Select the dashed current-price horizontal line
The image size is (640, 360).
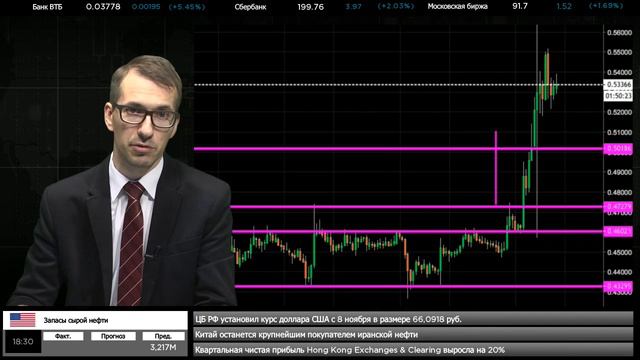coord(398,85)
